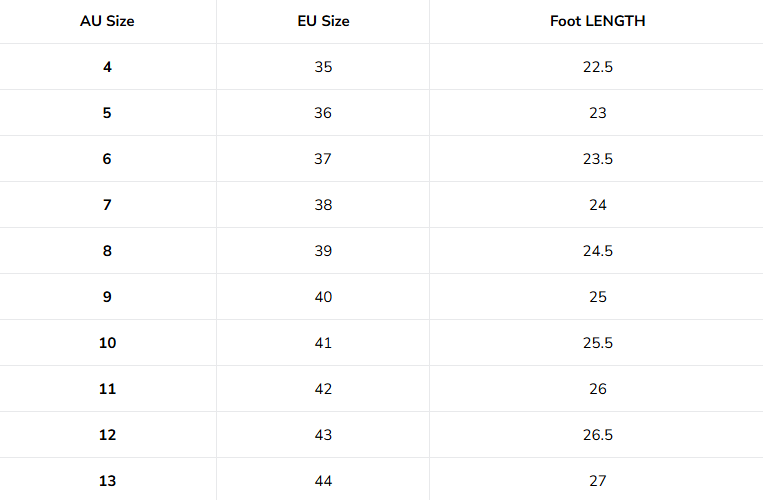Select EU size 42 value

point(323,389)
